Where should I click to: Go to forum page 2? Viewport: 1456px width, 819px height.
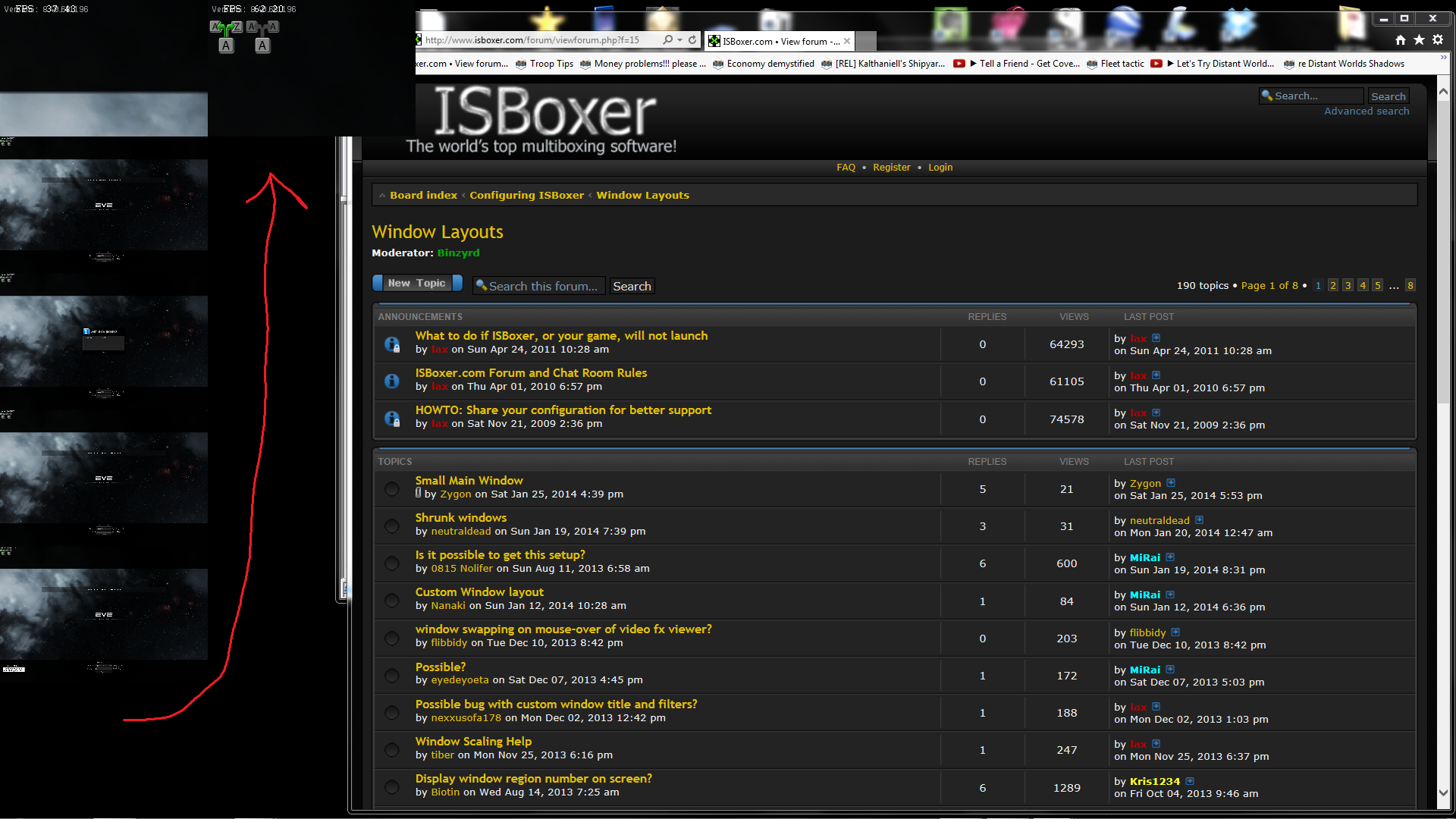point(1332,286)
